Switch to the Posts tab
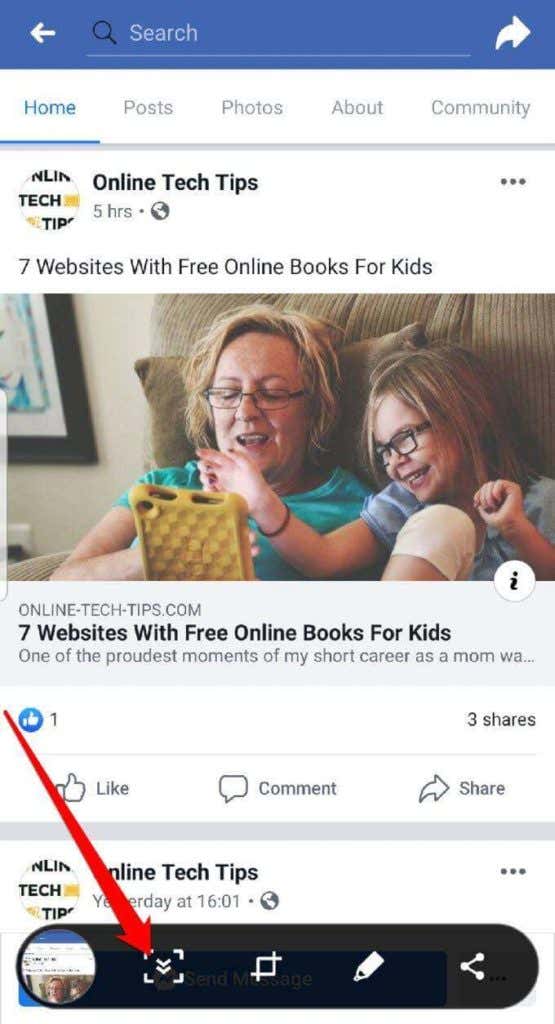The image size is (555, 1024). tap(148, 107)
